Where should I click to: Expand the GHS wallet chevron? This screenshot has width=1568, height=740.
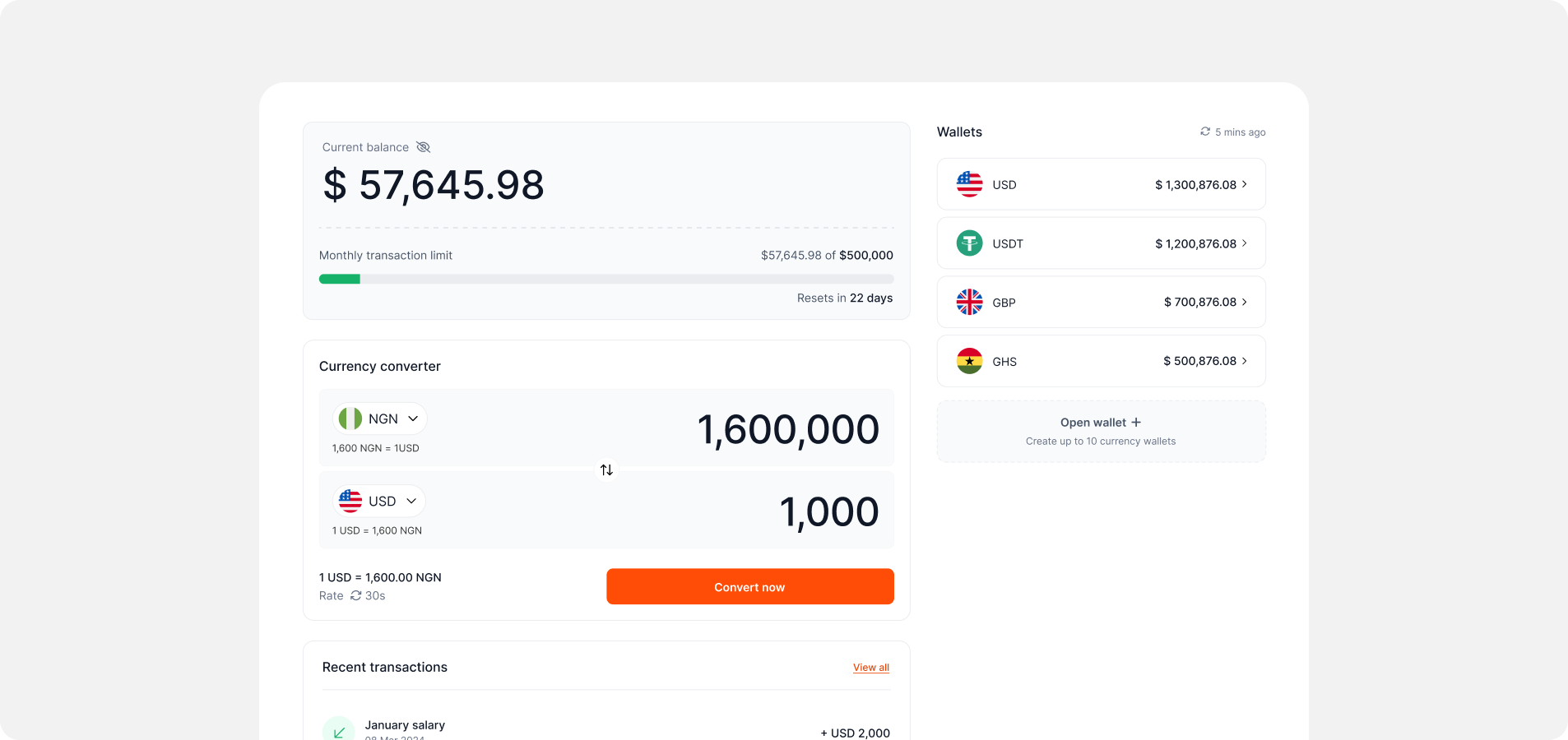[x=1244, y=361]
